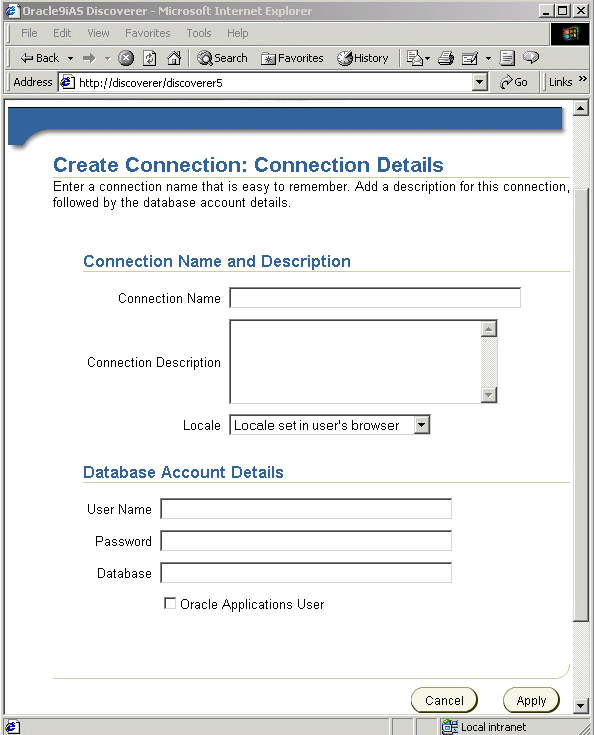Enable the Oracle Applications User checkbox
The width and height of the screenshot is (594, 735).
click(x=170, y=603)
